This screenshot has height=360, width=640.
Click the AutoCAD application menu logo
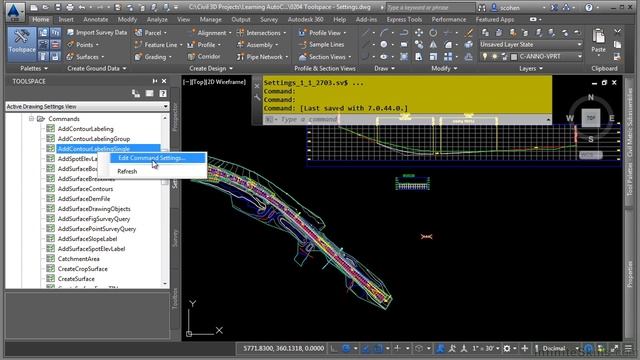click(14, 11)
